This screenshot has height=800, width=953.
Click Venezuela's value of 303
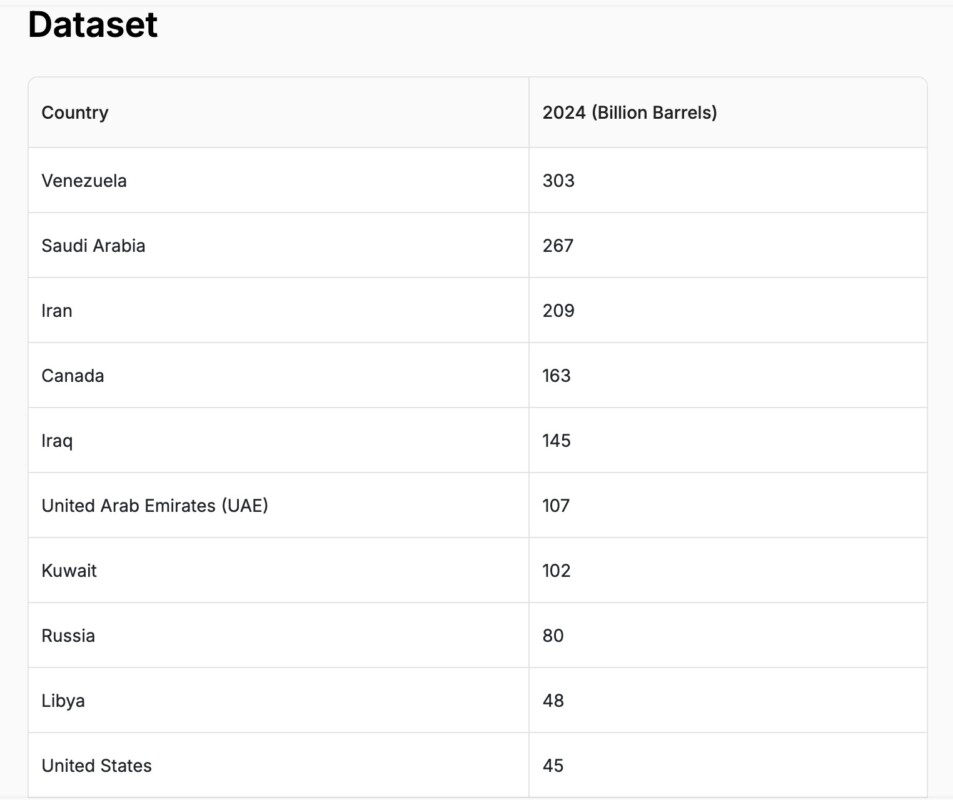[x=558, y=181]
